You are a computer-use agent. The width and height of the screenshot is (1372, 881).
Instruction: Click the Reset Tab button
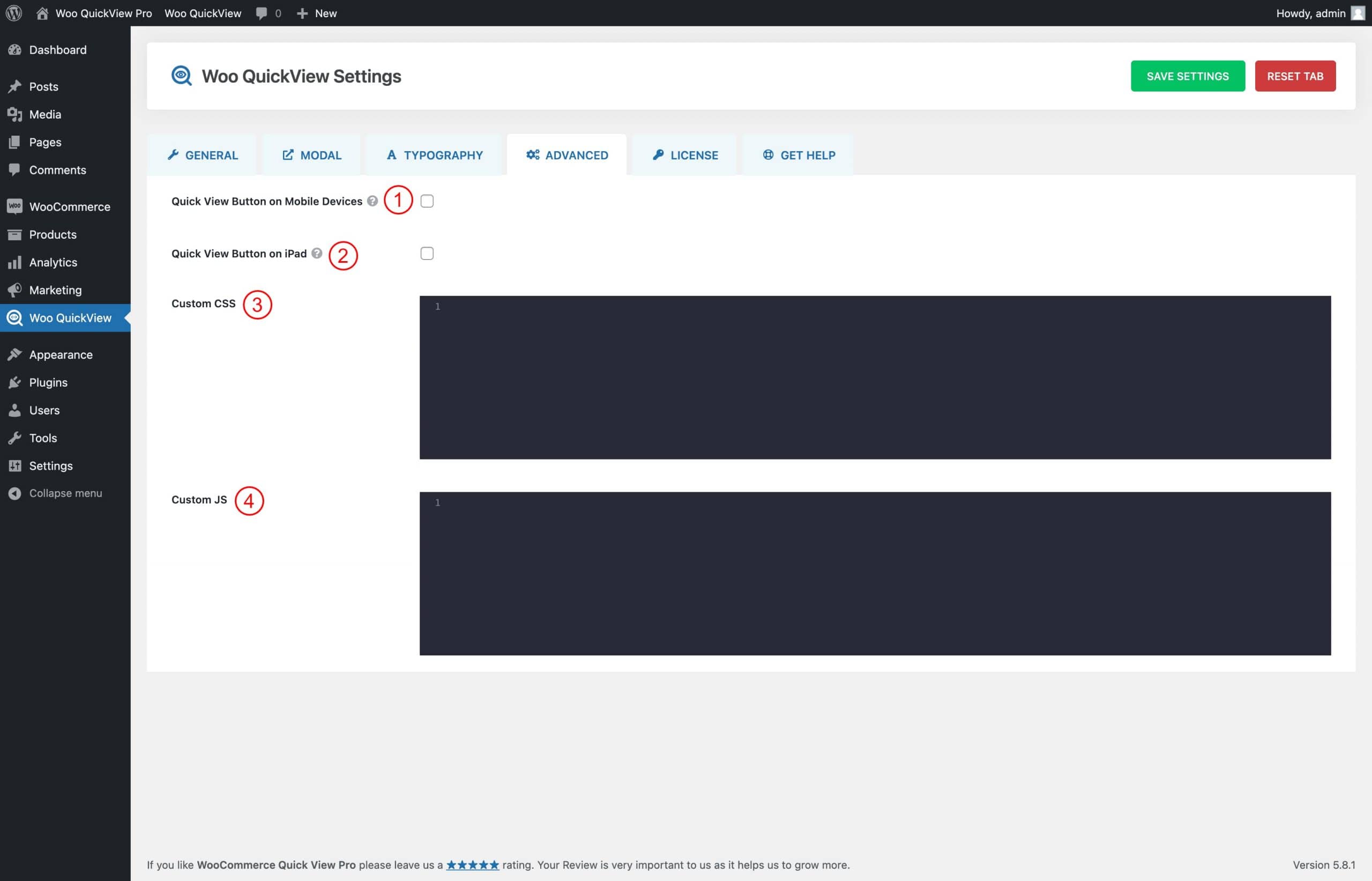click(x=1295, y=76)
